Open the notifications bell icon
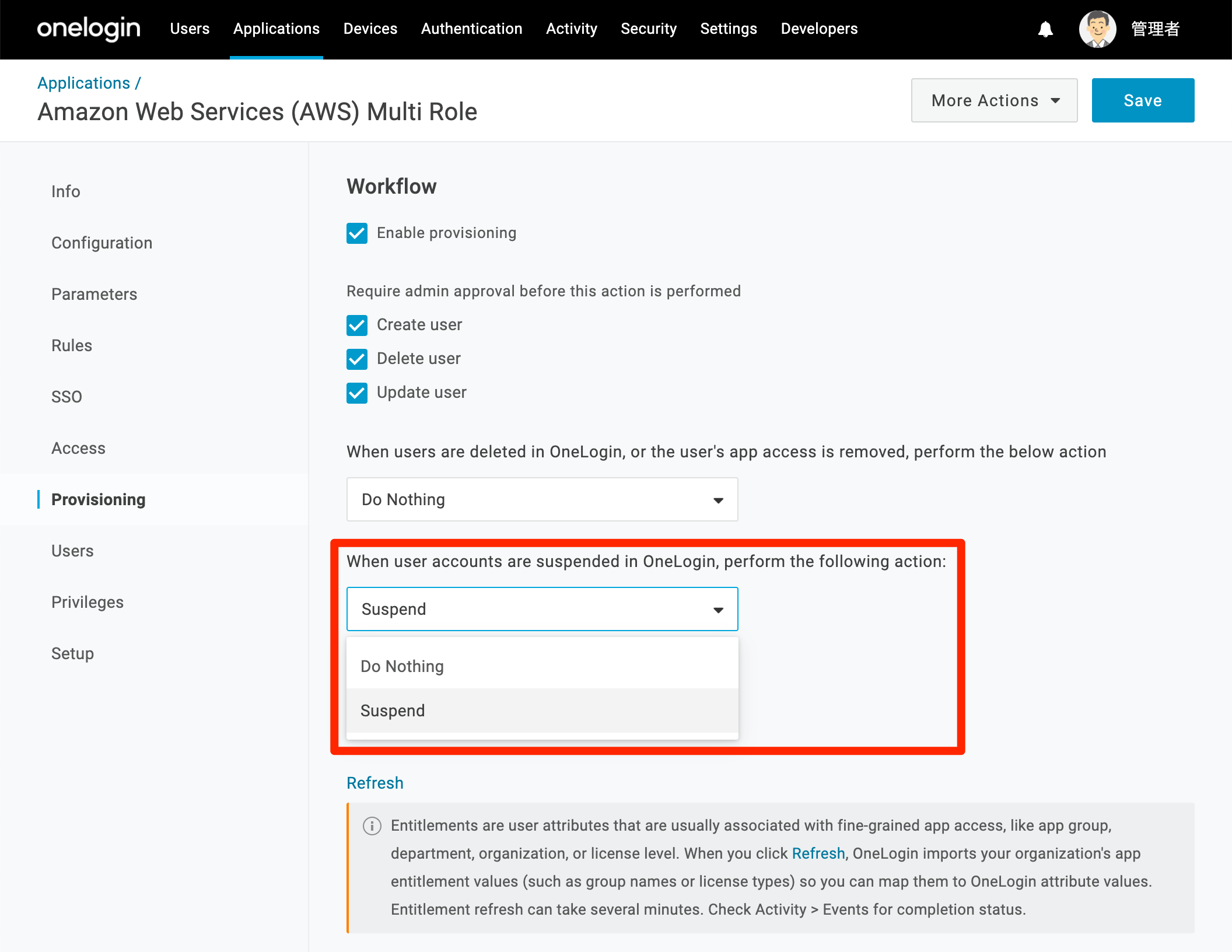This screenshot has width=1232, height=952. tap(1045, 29)
